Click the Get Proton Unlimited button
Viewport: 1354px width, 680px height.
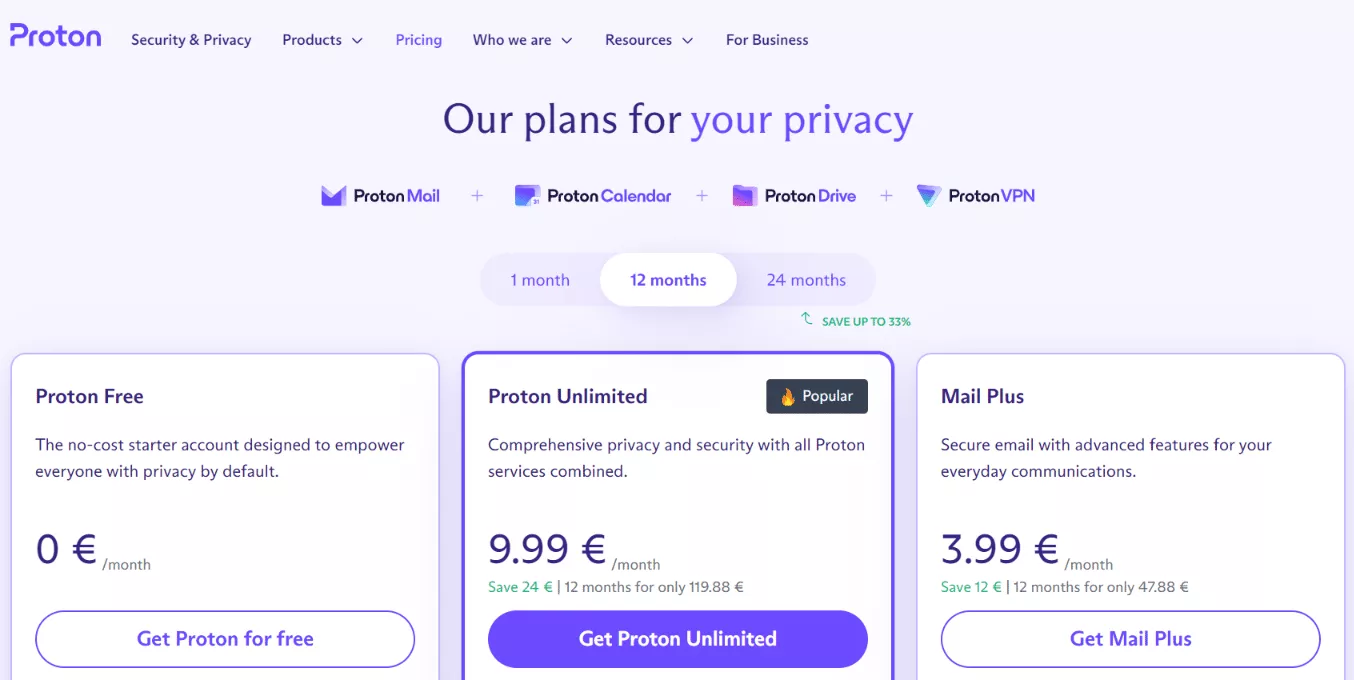click(x=677, y=639)
